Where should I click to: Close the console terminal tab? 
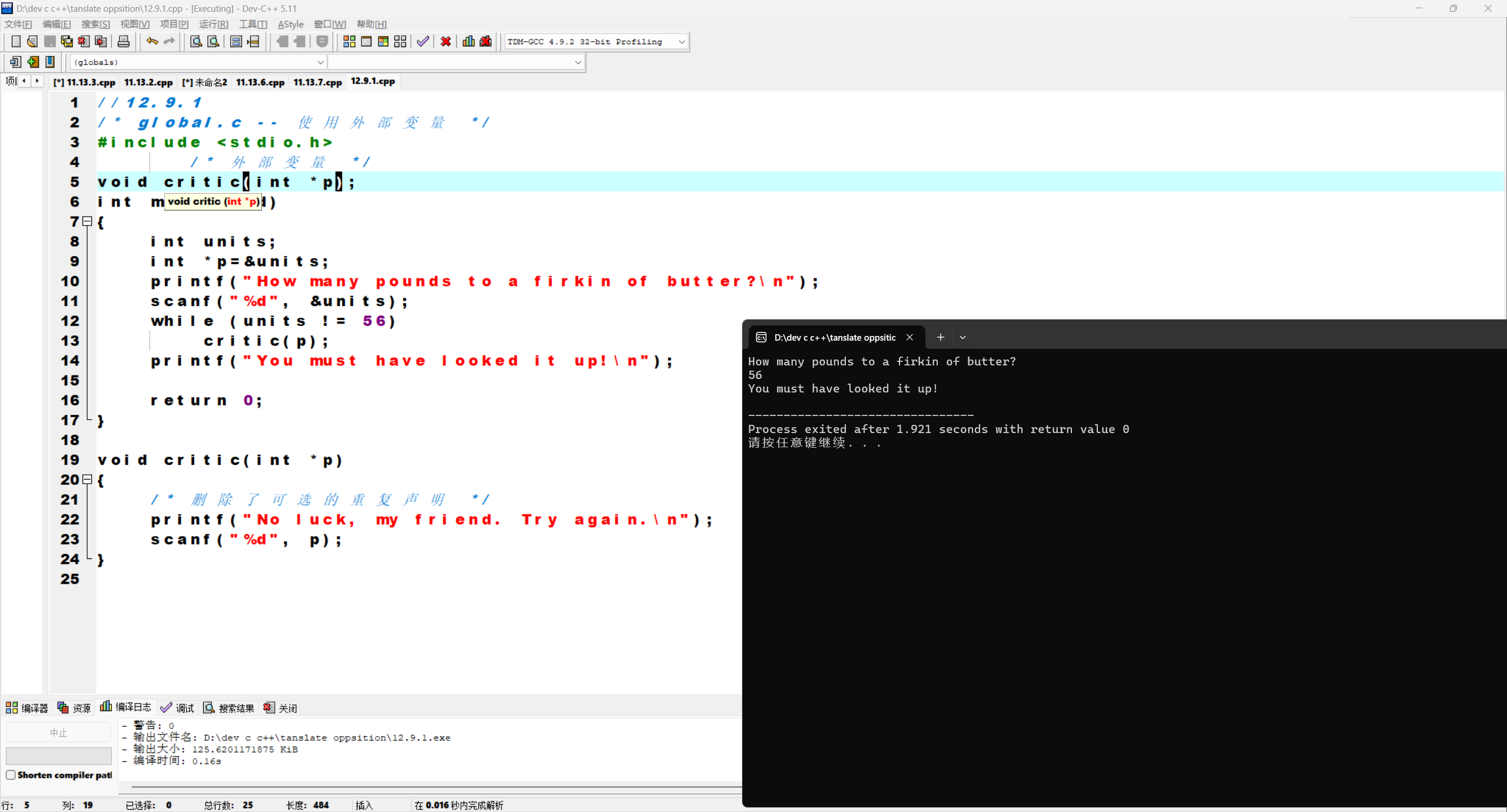click(x=909, y=337)
